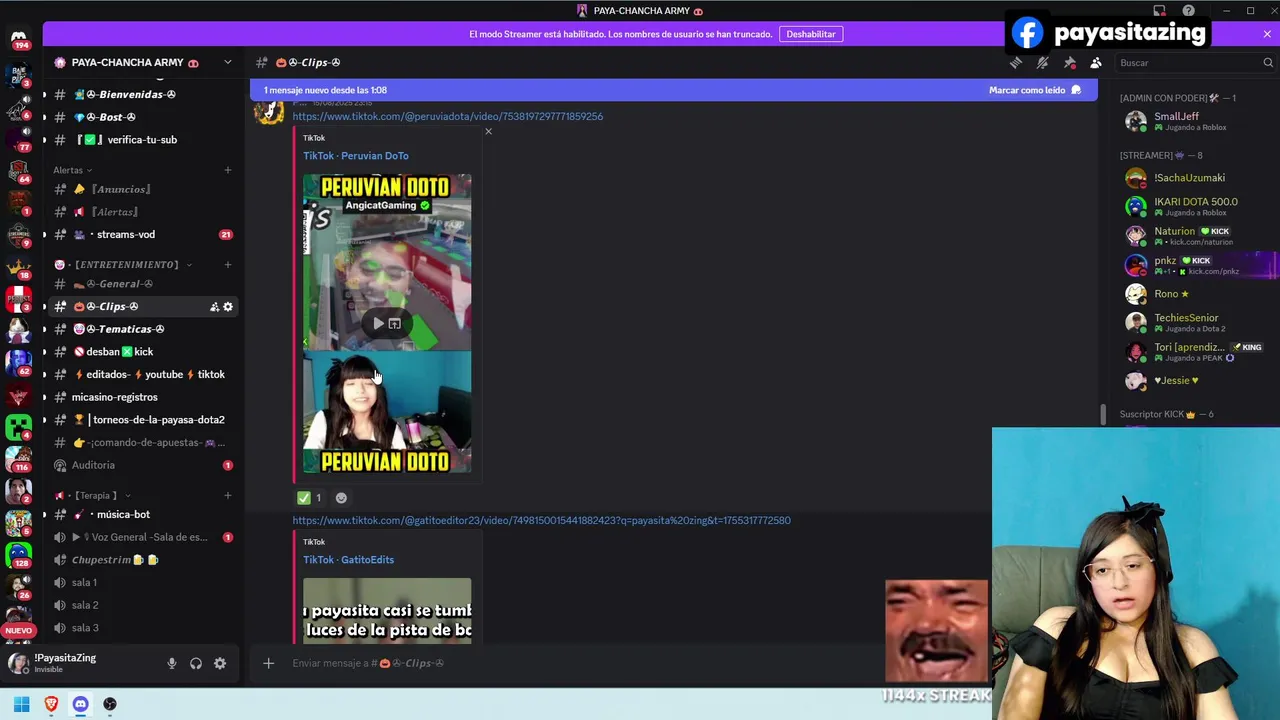Image resolution: width=1280 pixels, height=720 pixels.
Task: Open the GatitoEditor TikTok URL
Action: [x=541, y=520]
